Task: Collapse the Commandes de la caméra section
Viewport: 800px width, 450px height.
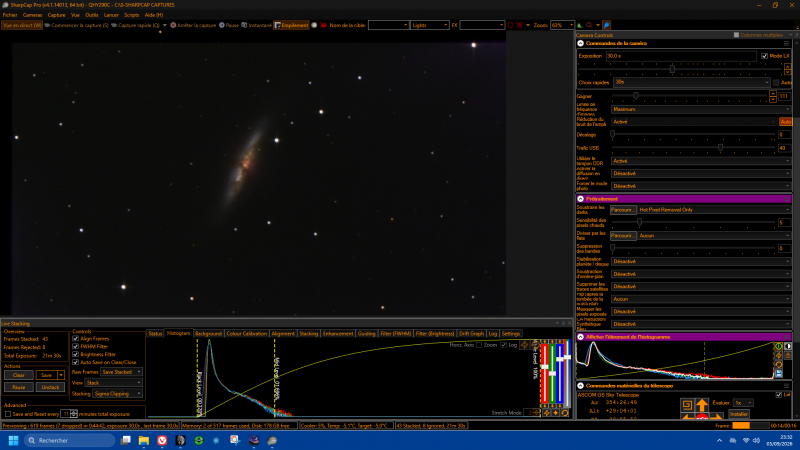Action: (581, 43)
